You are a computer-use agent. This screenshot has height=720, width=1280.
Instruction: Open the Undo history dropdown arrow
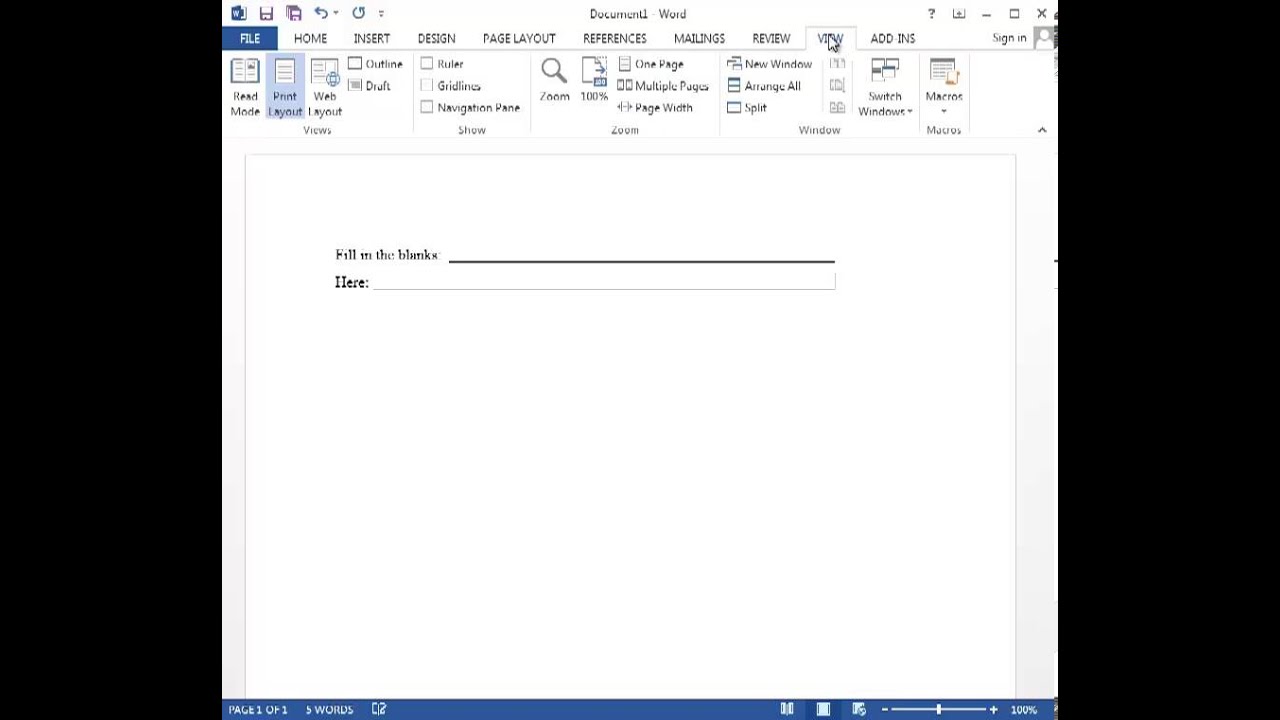[x=335, y=13]
